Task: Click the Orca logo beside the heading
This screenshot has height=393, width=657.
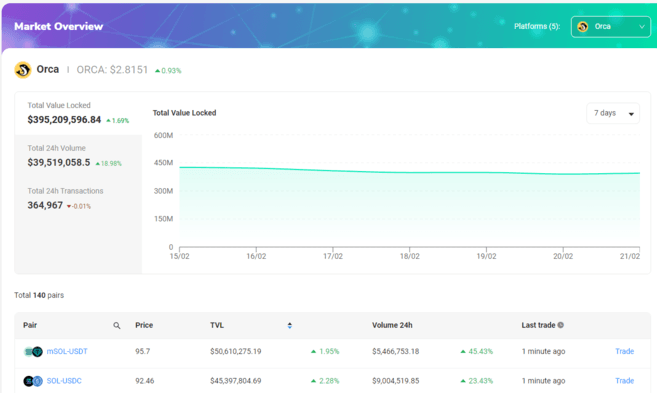Action: (23, 70)
